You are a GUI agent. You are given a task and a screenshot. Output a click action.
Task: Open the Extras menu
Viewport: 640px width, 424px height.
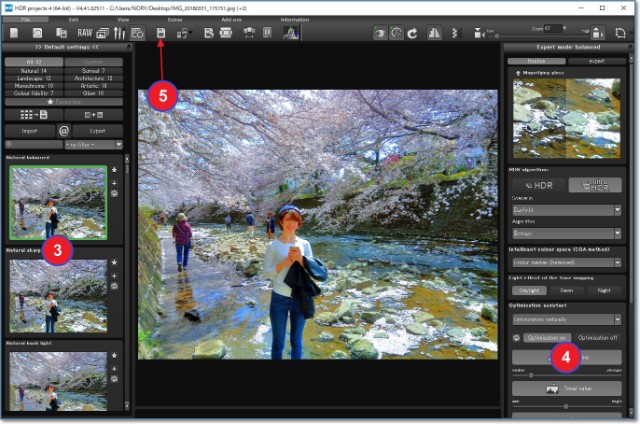pyautogui.click(x=176, y=19)
